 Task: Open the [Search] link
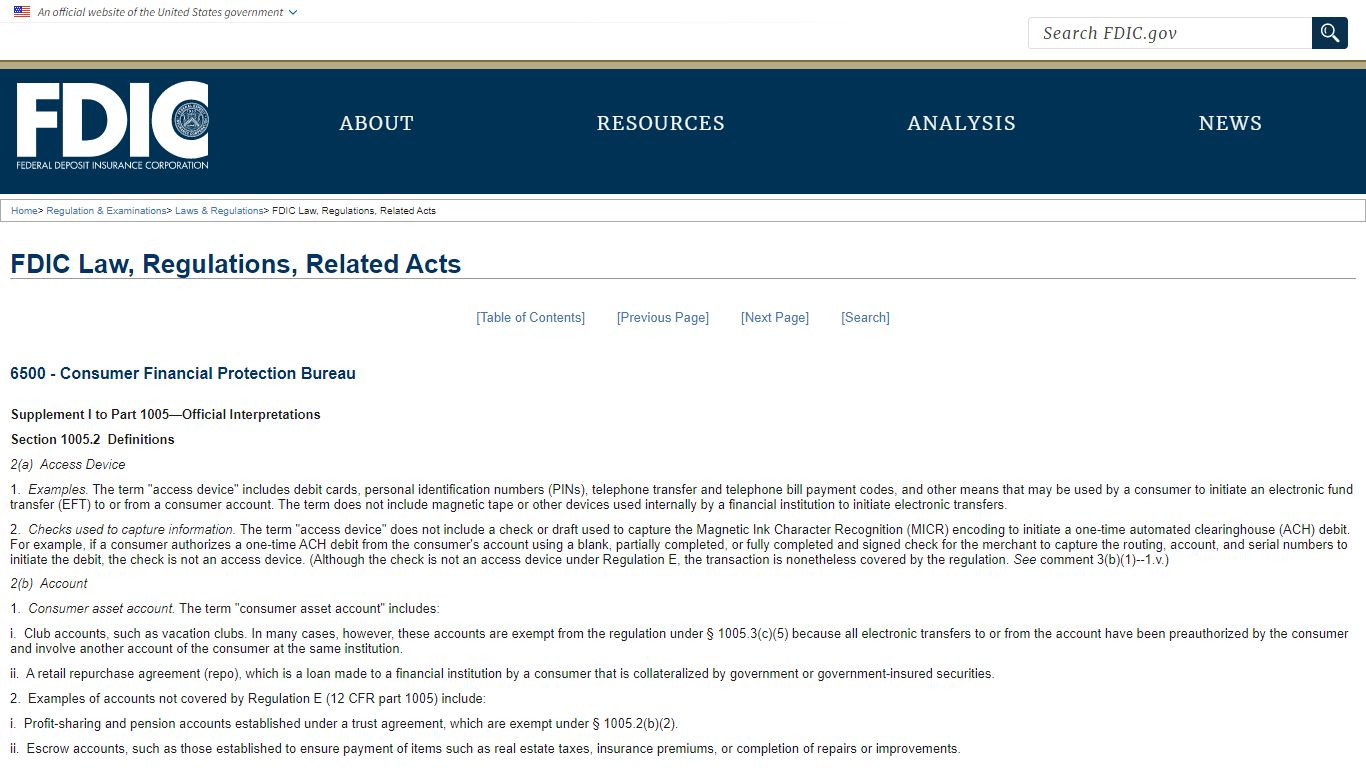(x=865, y=318)
